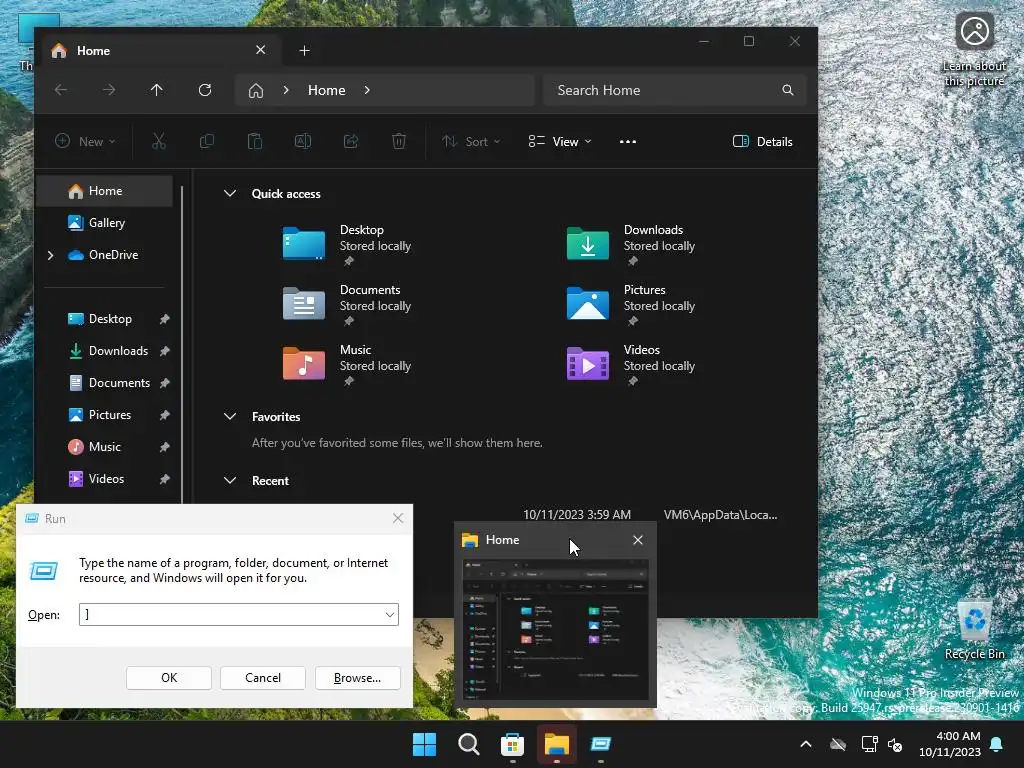Refresh the Home folder view

pyautogui.click(x=205, y=90)
